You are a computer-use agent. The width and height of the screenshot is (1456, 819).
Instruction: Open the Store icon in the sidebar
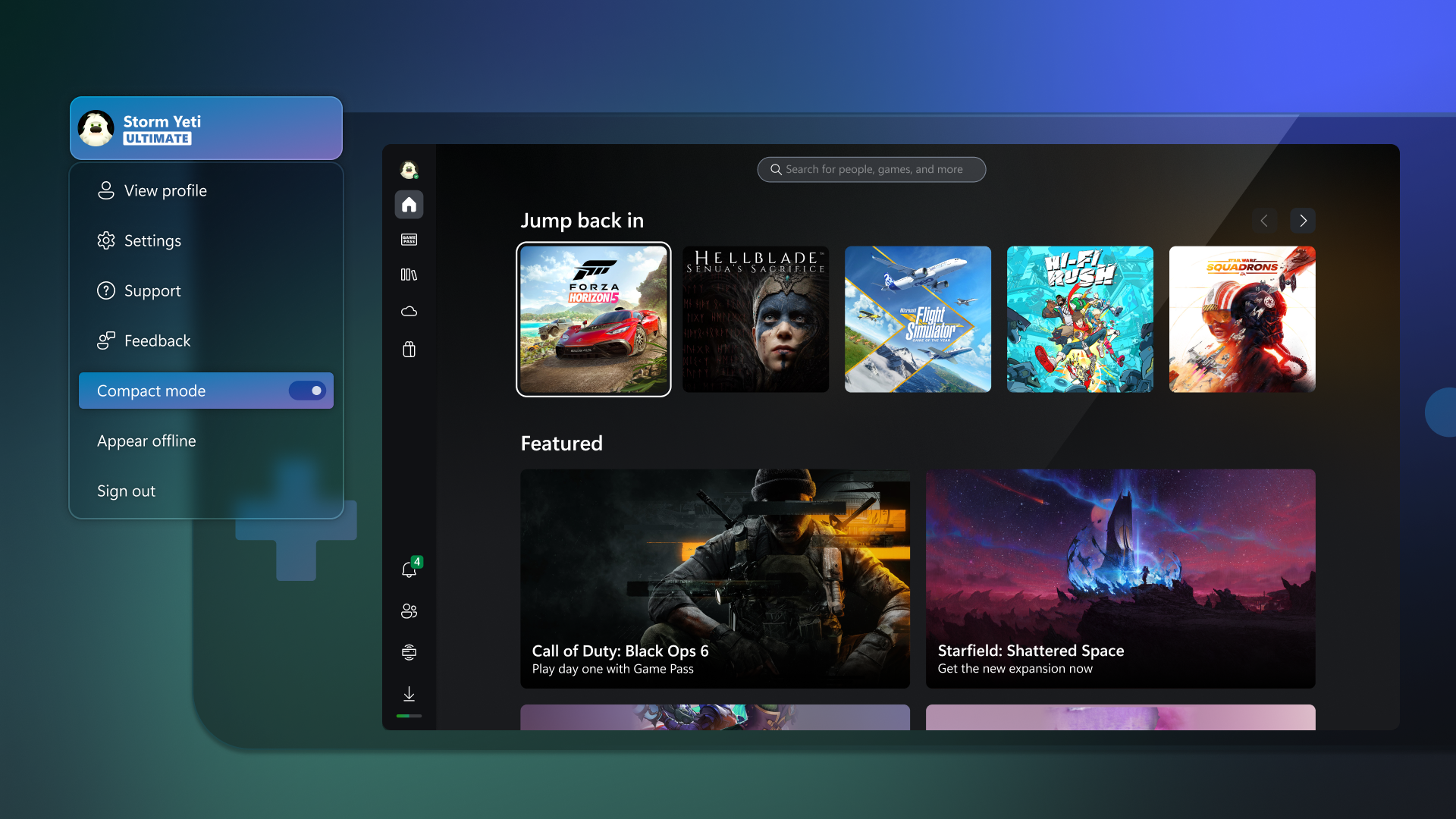click(x=409, y=350)
